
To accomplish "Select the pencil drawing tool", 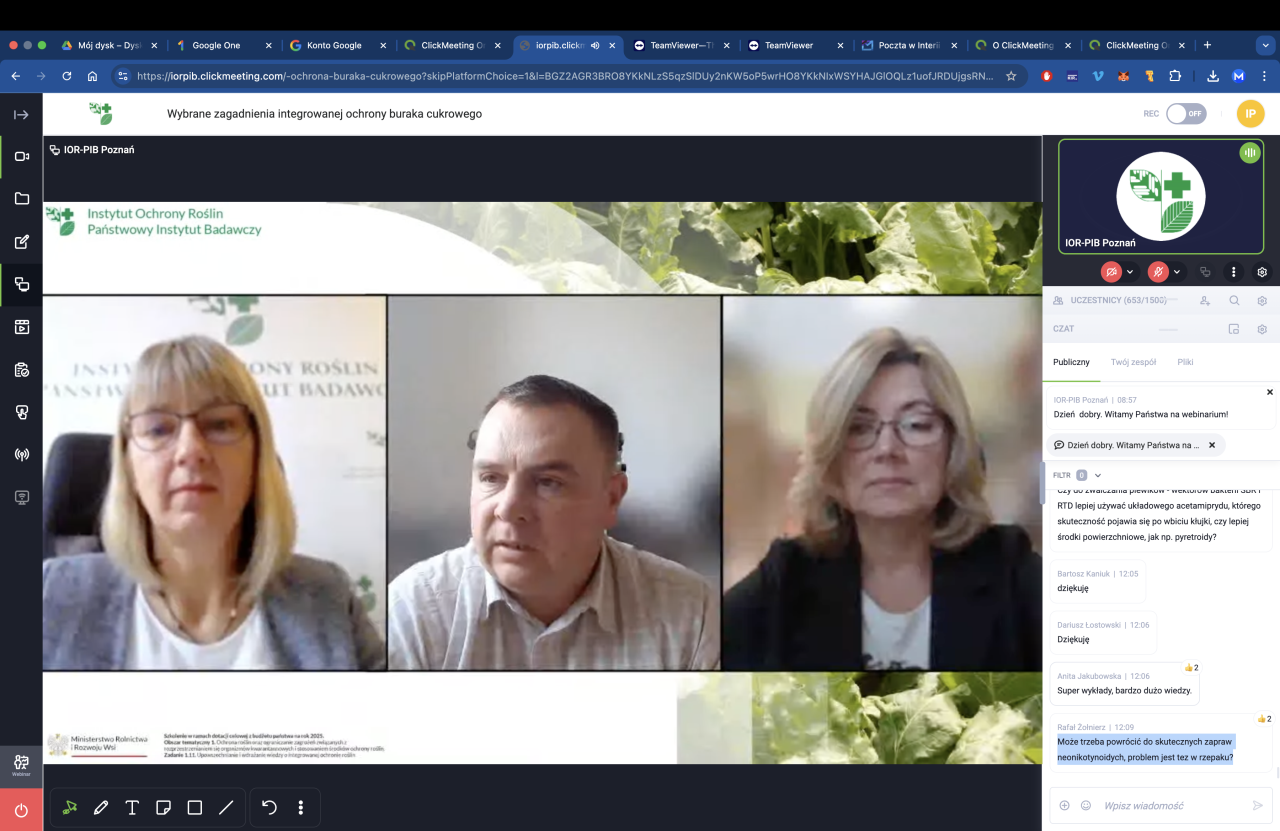I will click(101, 807).
